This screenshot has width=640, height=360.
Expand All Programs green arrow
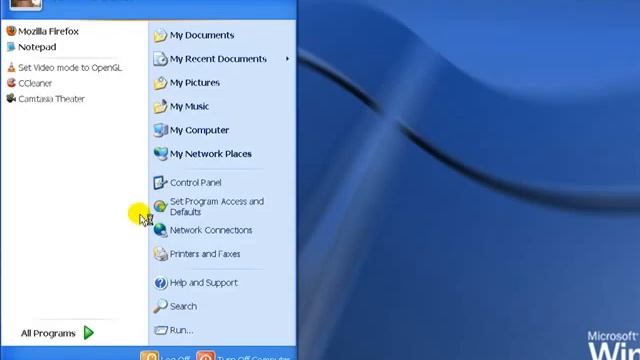coord(89,333)
